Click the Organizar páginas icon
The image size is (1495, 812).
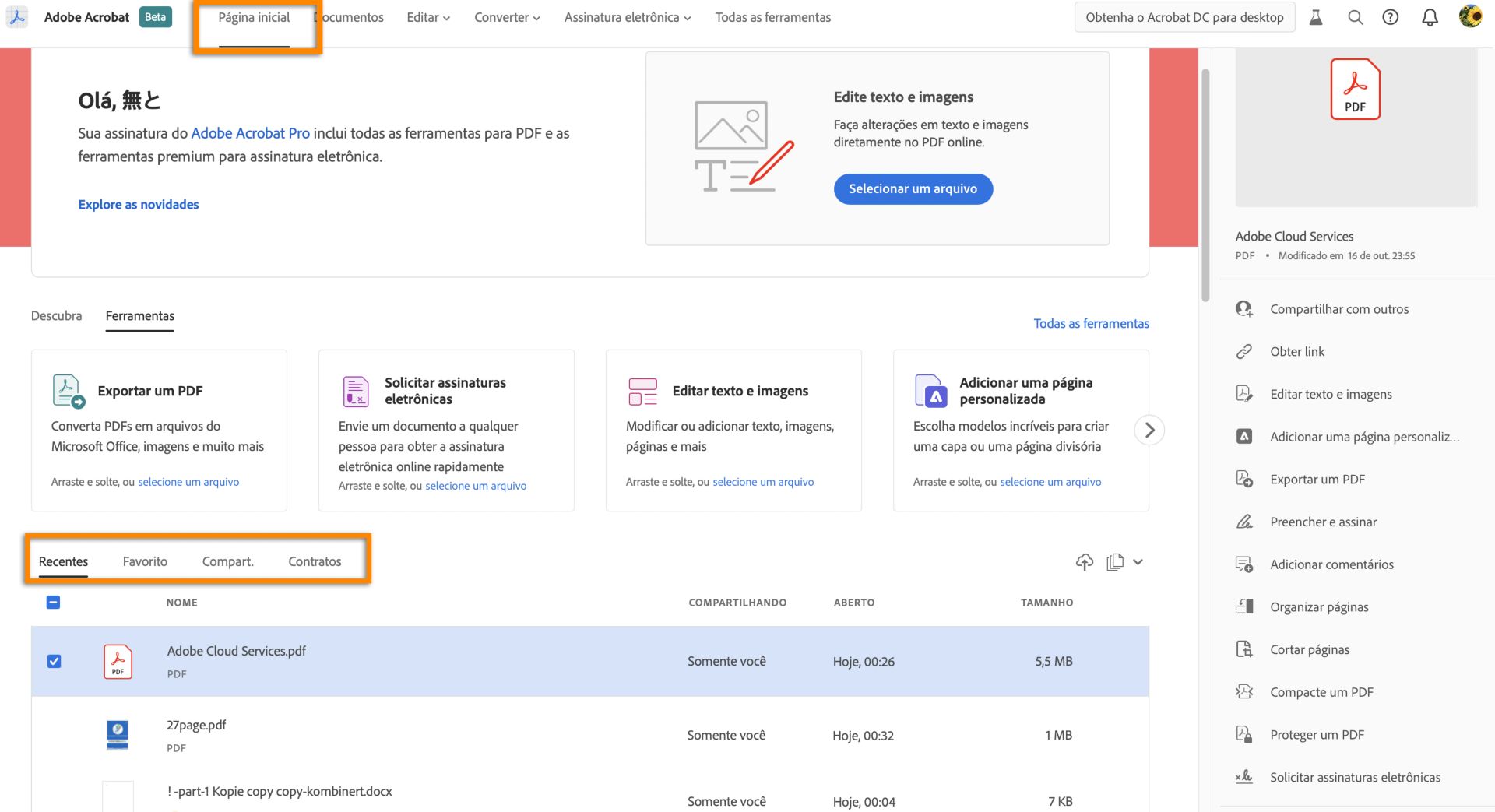pos(1244,607)
